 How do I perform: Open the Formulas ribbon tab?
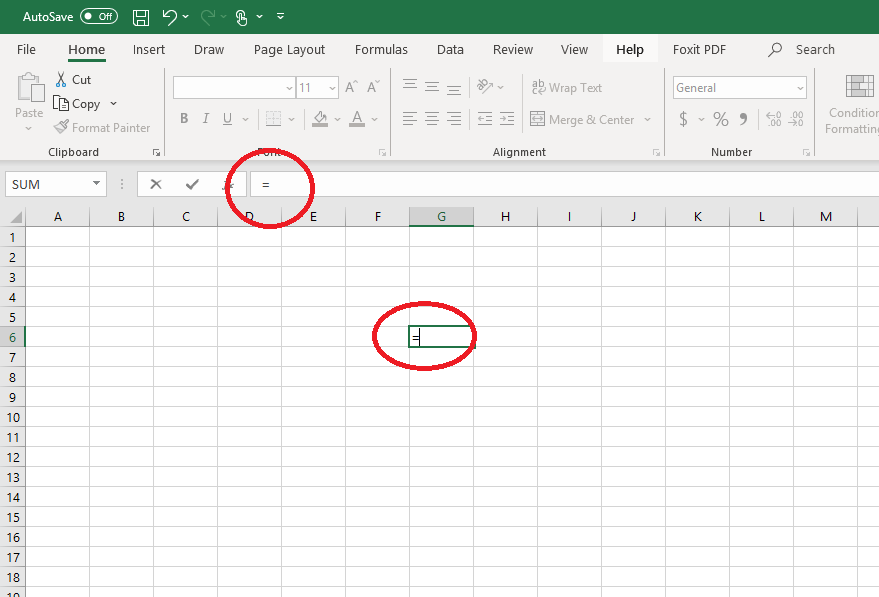pos(381,49)
